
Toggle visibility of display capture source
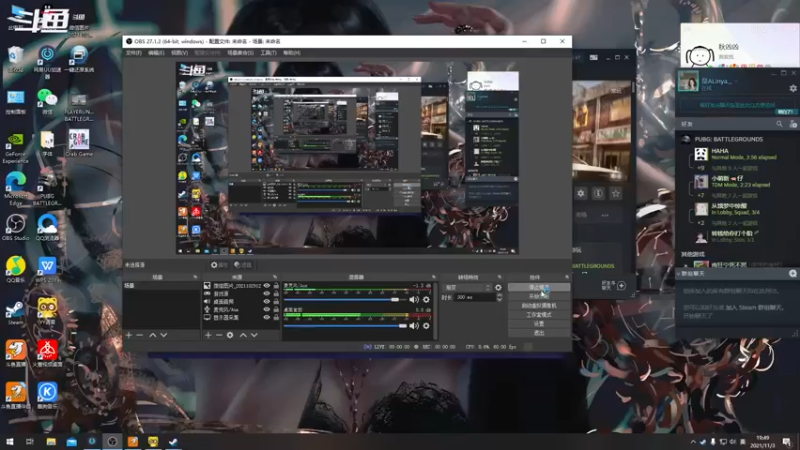click(266, 317)
